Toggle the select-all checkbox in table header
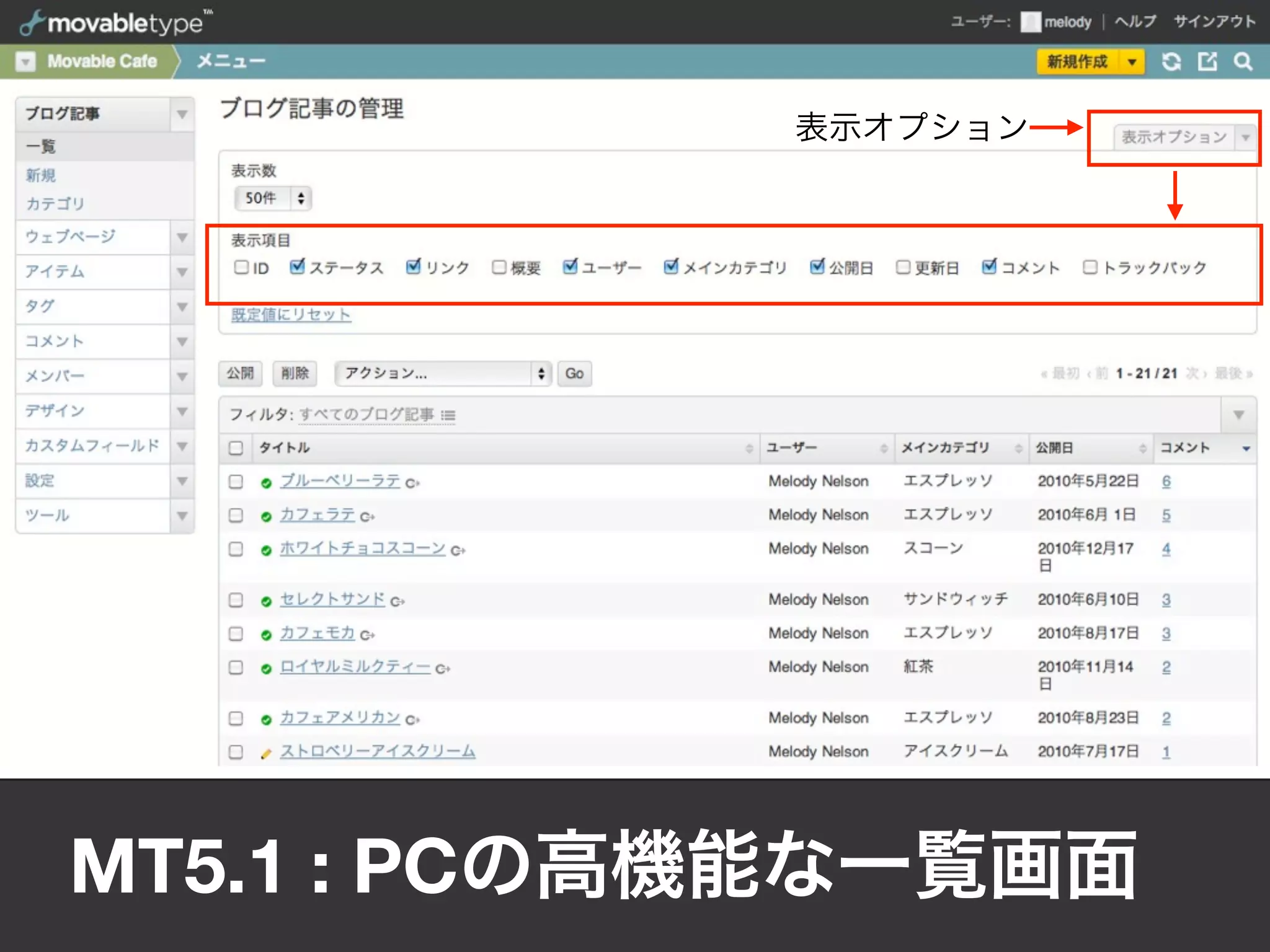 (x=236, y=448)
